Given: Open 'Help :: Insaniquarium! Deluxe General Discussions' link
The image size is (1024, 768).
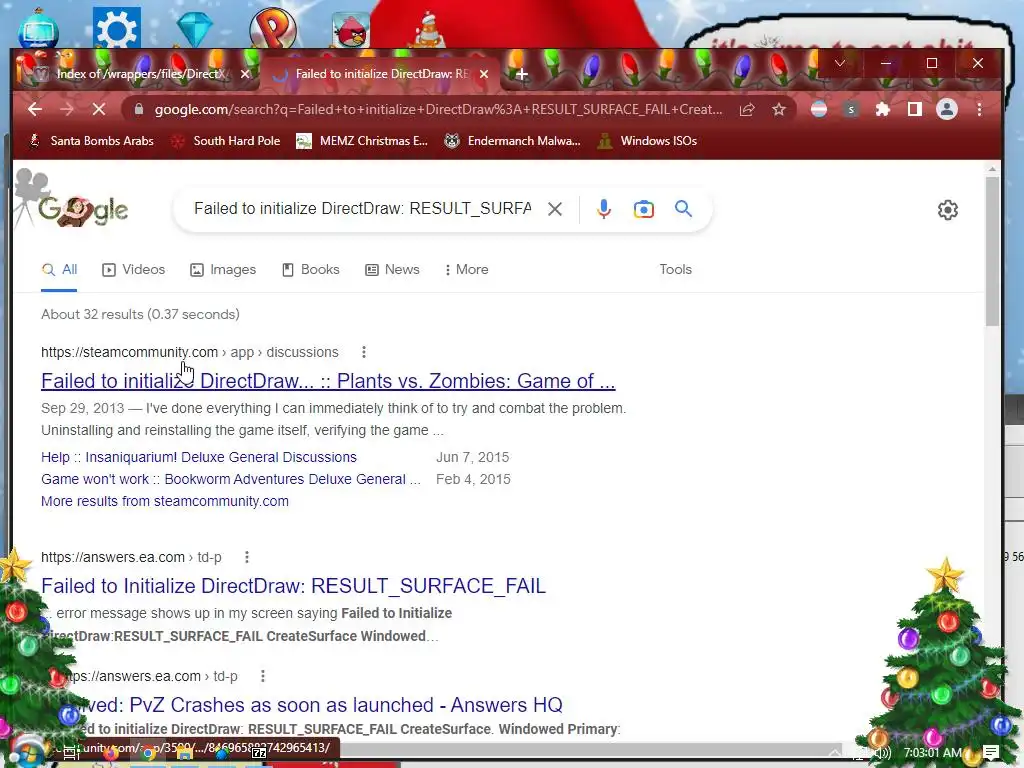Looking at the screenshot, I should [199, 457].
